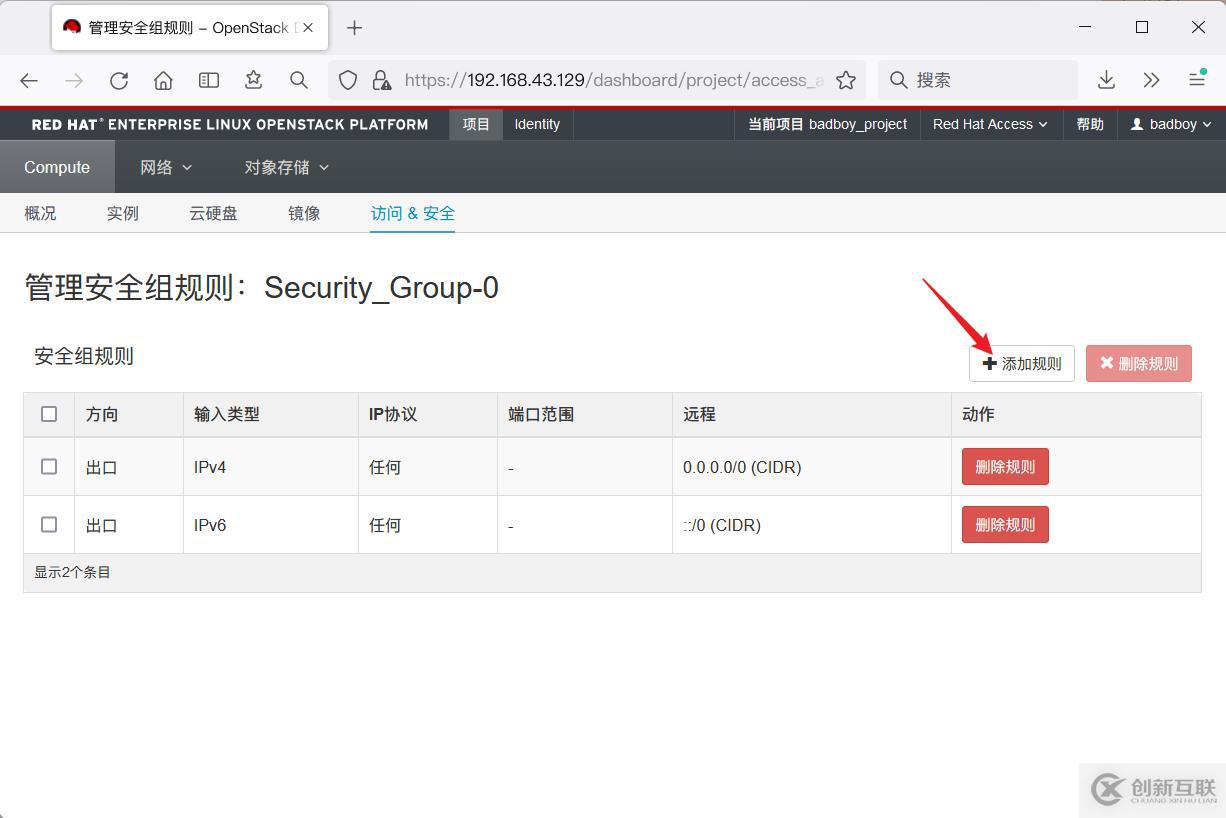
Task: Check the IPv6 rule checkbox
Action: coord(49,524)
